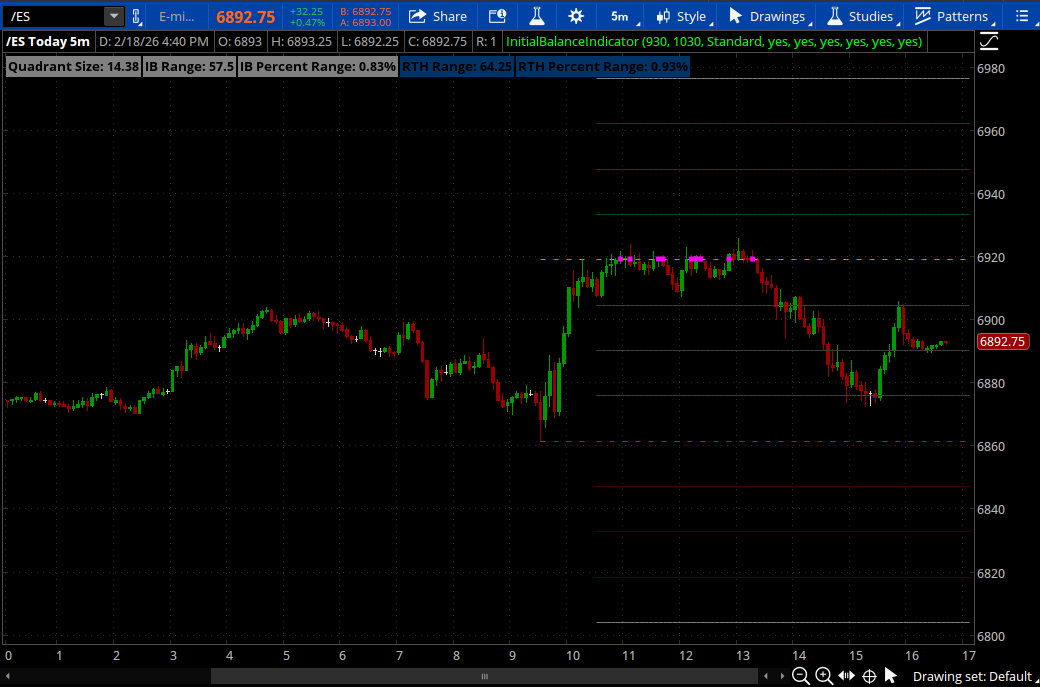The height and width of the screenshot is (687, 1040).
Task: Toggle the crosshair cursor icon
Action: coord(869,676)
